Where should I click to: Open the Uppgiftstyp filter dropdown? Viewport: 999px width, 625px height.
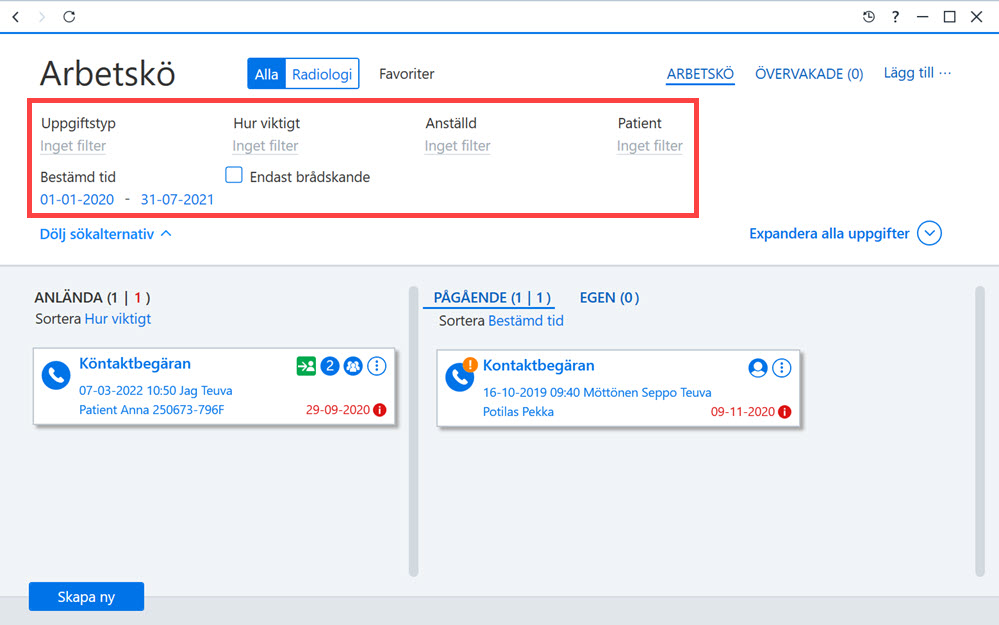[73, 146]
